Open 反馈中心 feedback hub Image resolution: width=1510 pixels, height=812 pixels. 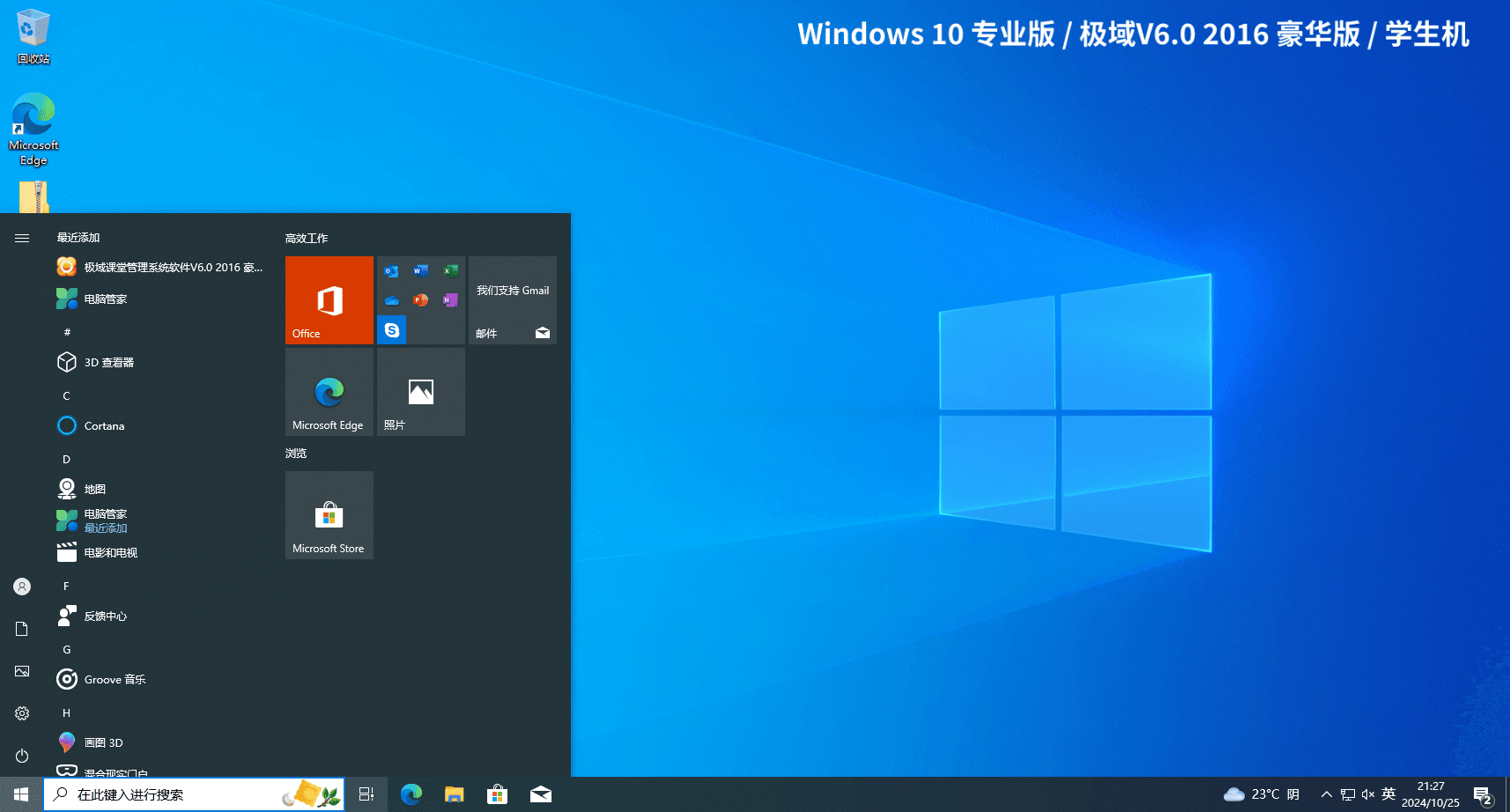click(x=160, y=616)
